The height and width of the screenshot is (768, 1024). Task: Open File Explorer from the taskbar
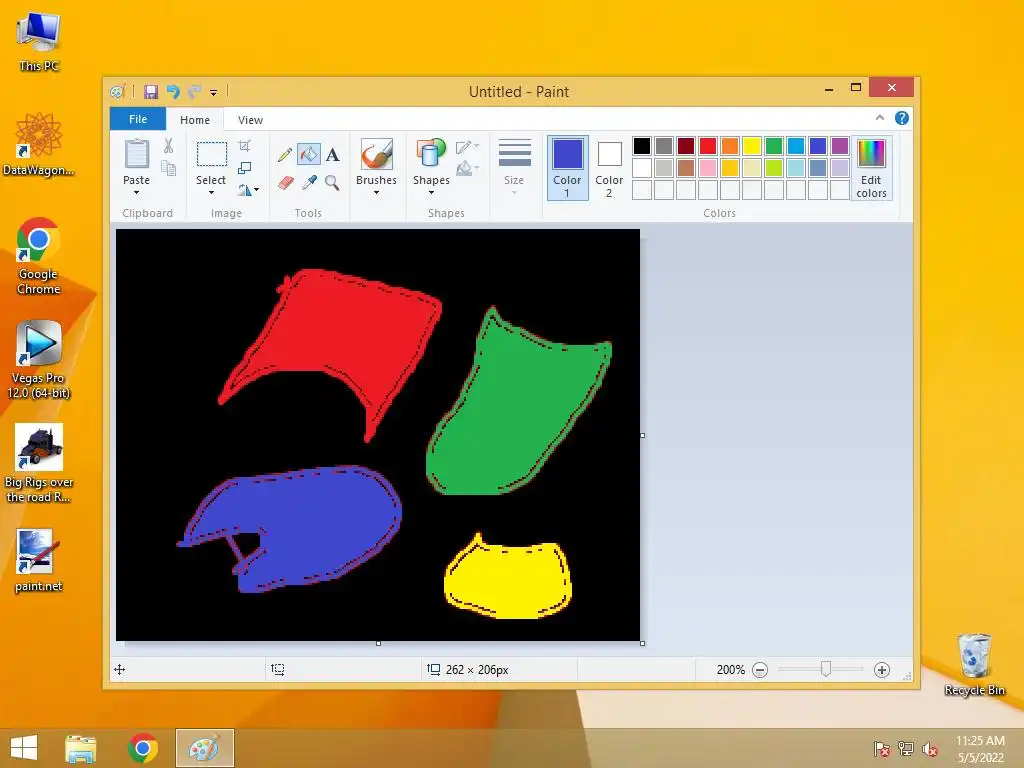click(81, 748)
